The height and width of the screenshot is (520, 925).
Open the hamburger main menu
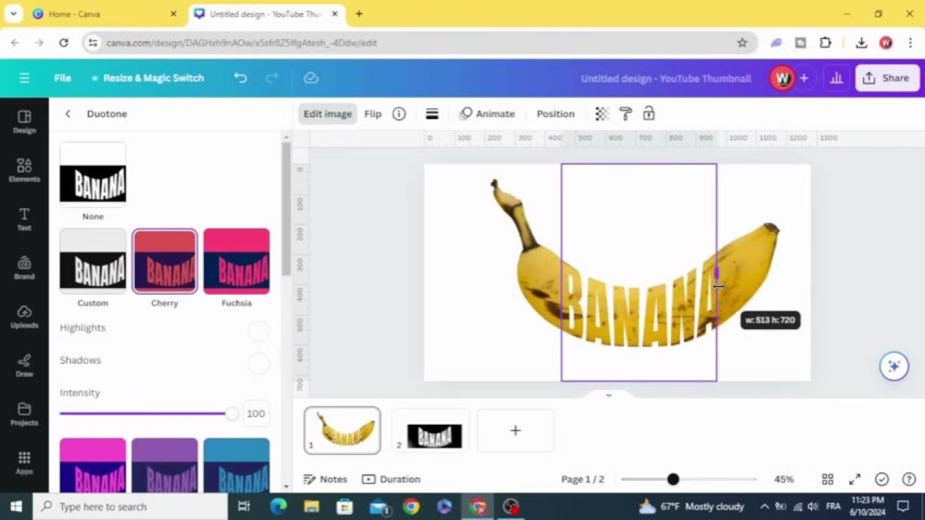click(24, 78)
